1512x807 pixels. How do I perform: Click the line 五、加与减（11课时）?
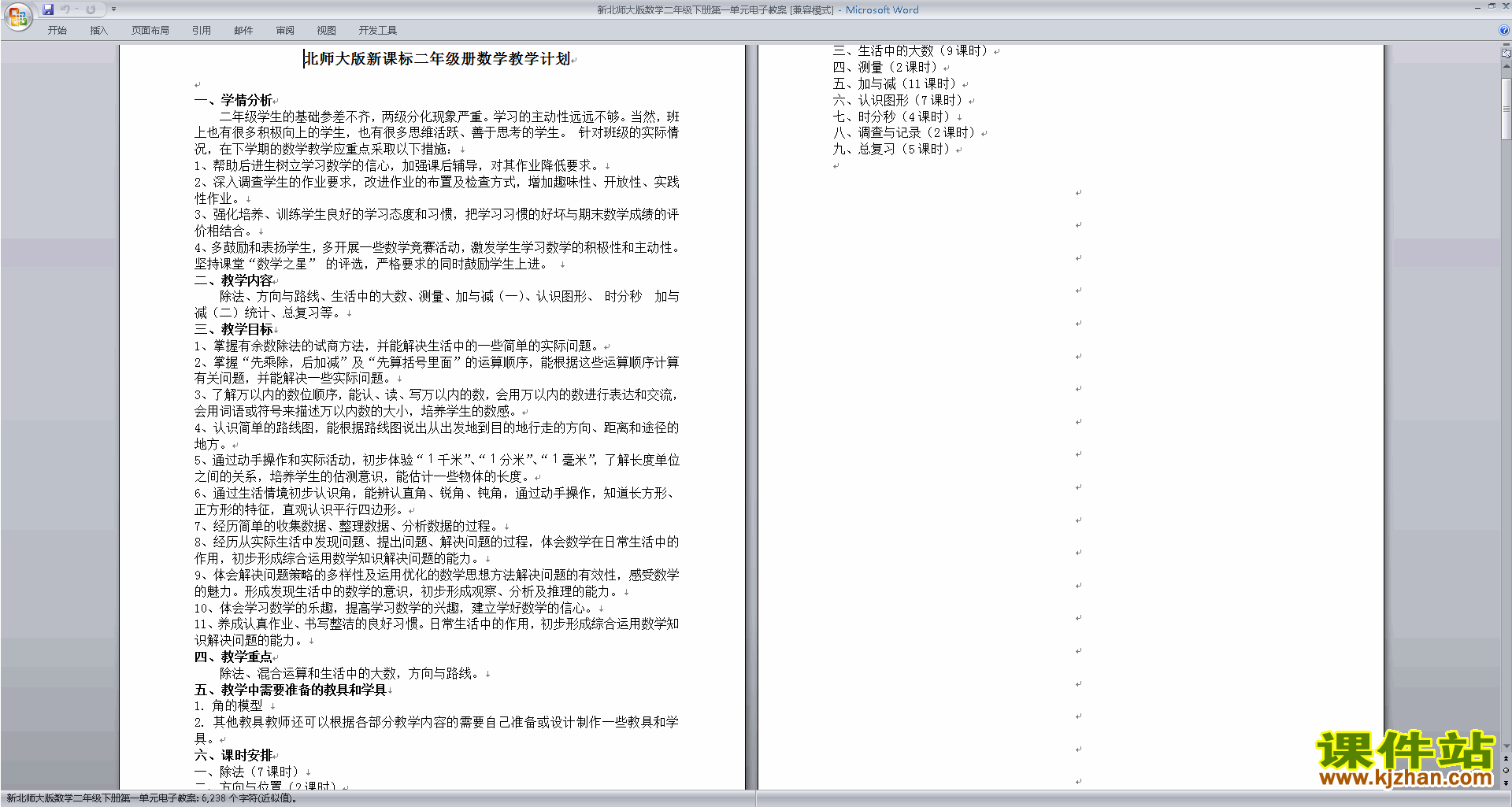pos(895,83)
